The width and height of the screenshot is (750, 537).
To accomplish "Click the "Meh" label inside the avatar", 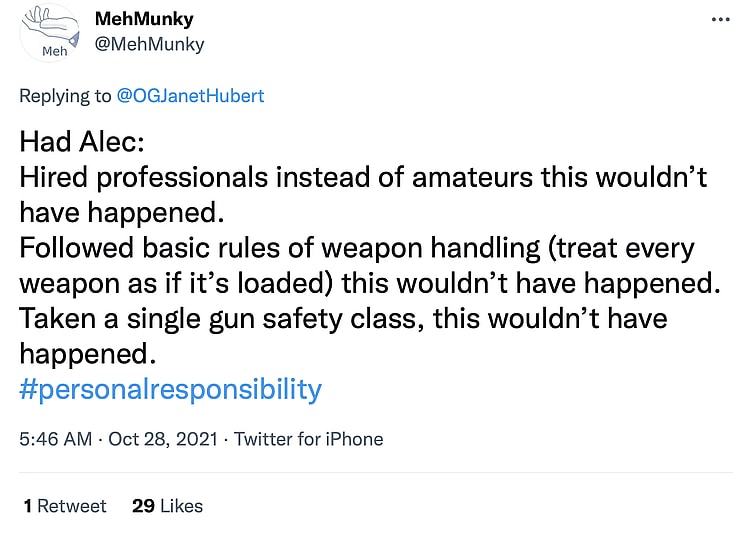I will coord(52,51).
